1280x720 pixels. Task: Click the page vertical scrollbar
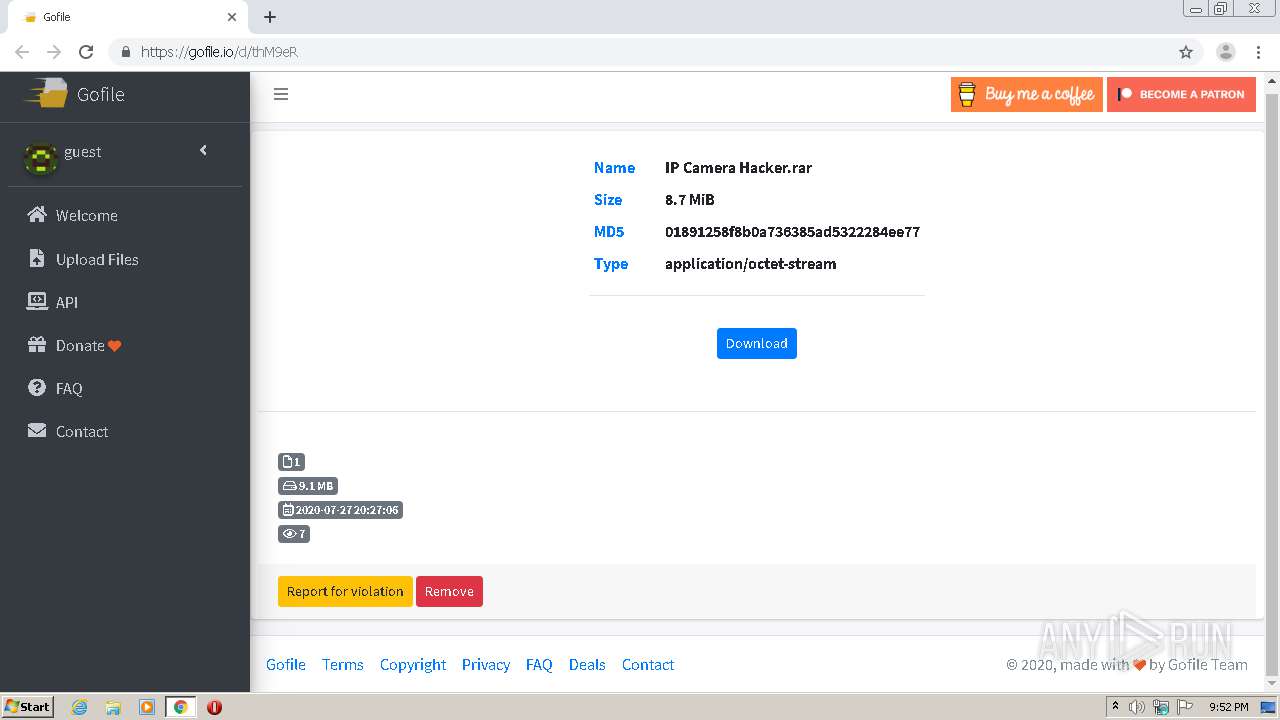tap(1272, 381)
